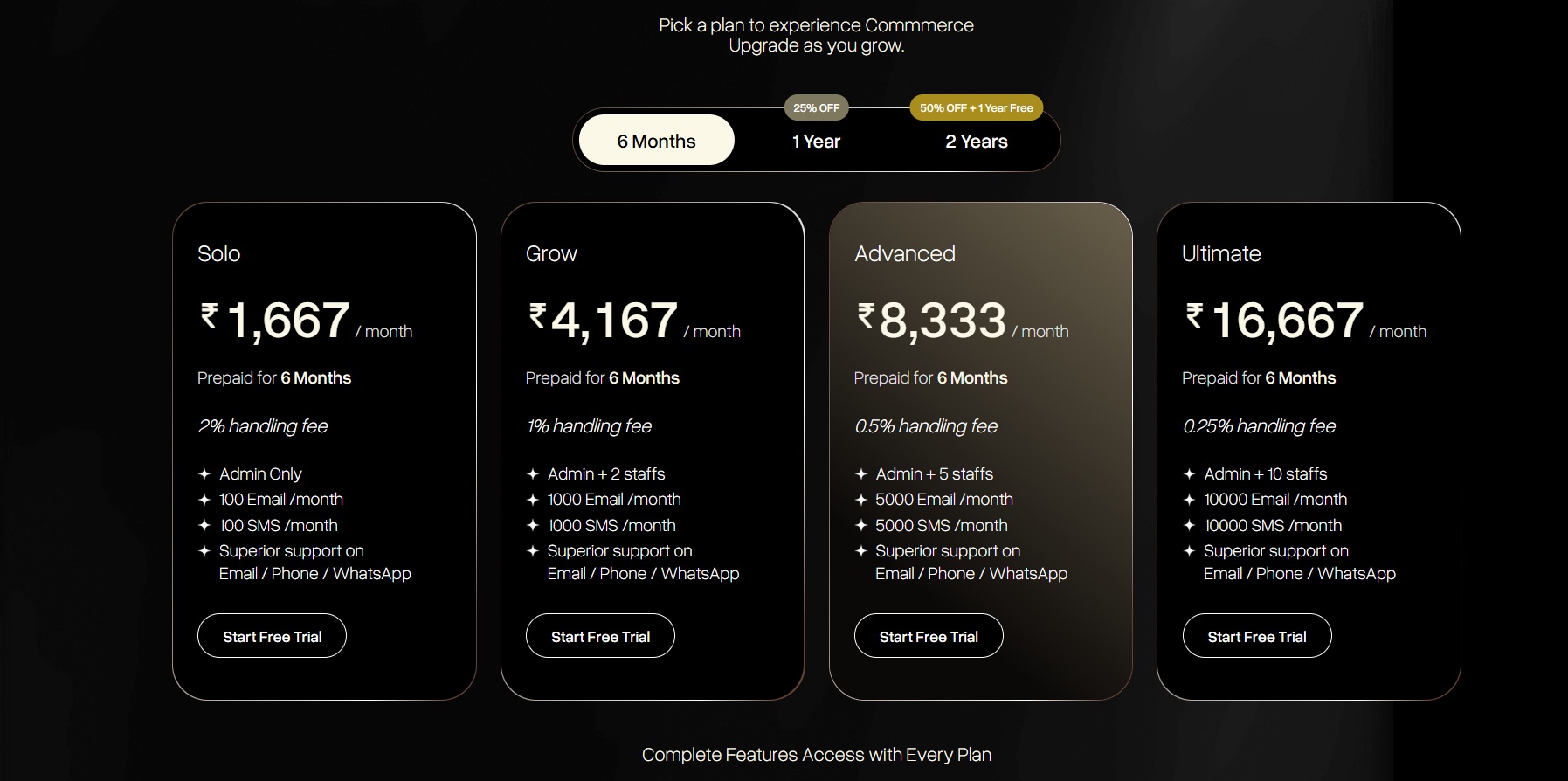Screen dimensions: 1568x781
Task: Click the 50% OFF + 1 Year Free badge
Action: pos(977,107)
